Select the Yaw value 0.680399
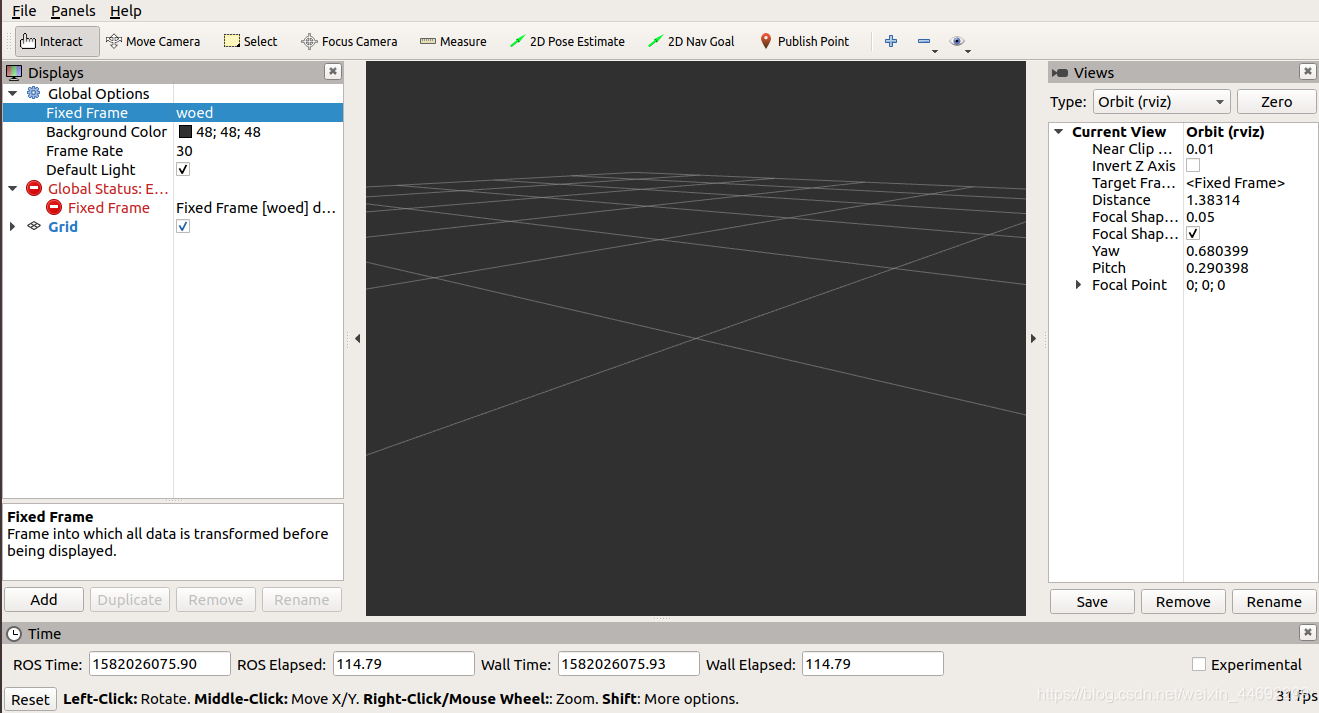This screenshot has width=1319, height=713. pyautogui.click(x=1217, y=251)
